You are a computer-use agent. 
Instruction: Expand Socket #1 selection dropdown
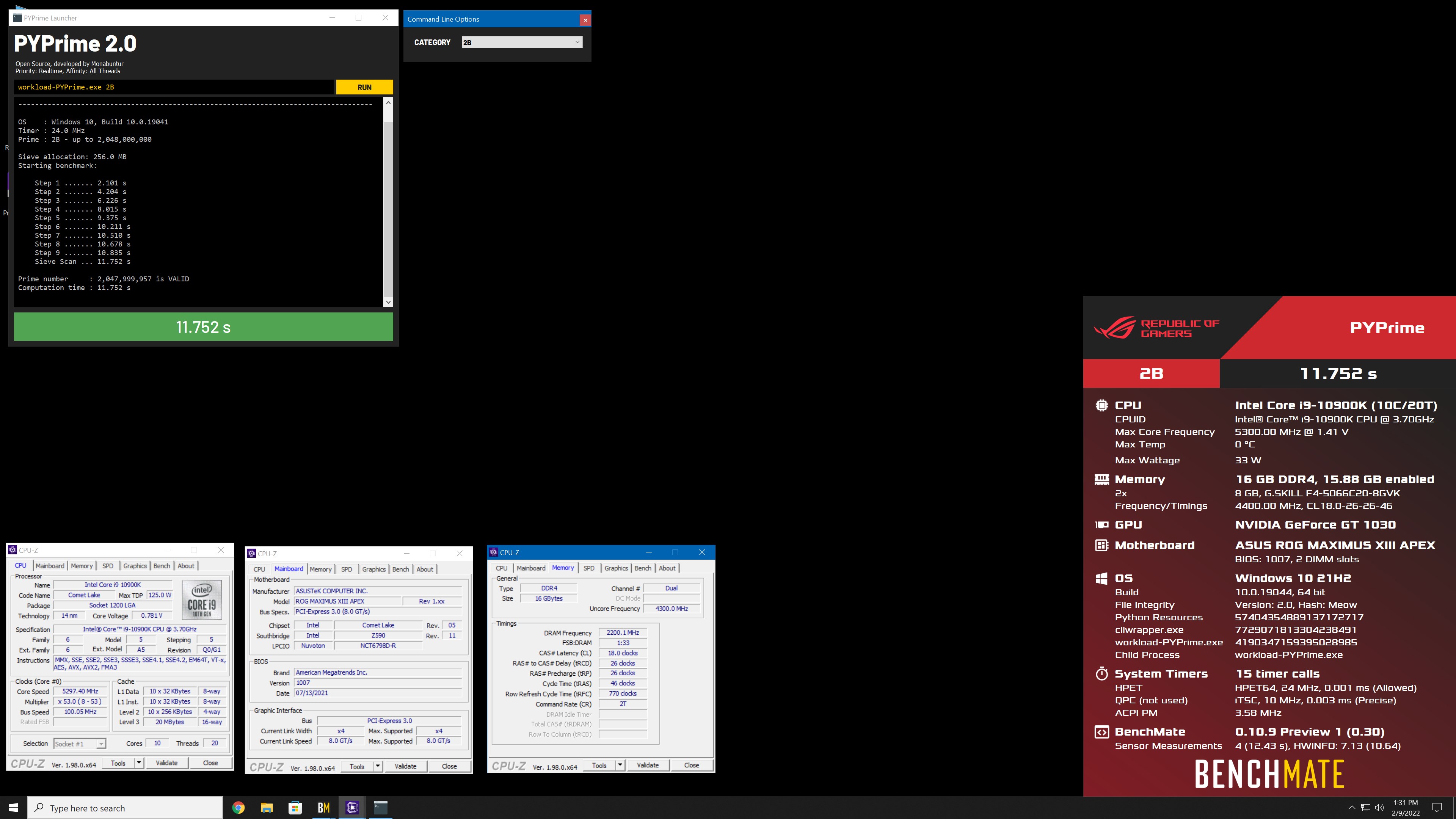(x=80, y=744)
